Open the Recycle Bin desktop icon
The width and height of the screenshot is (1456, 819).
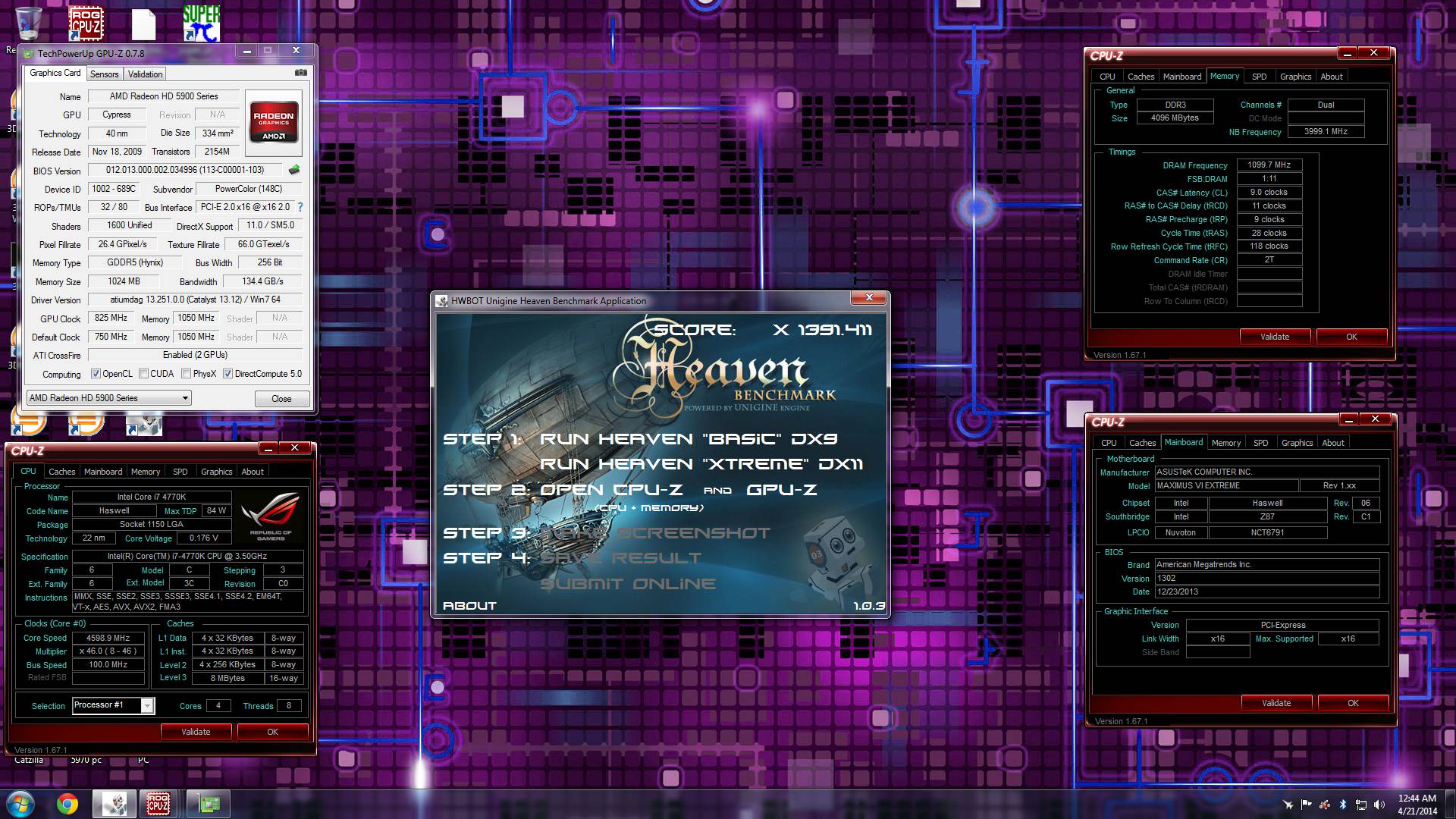tap(28, 23)
